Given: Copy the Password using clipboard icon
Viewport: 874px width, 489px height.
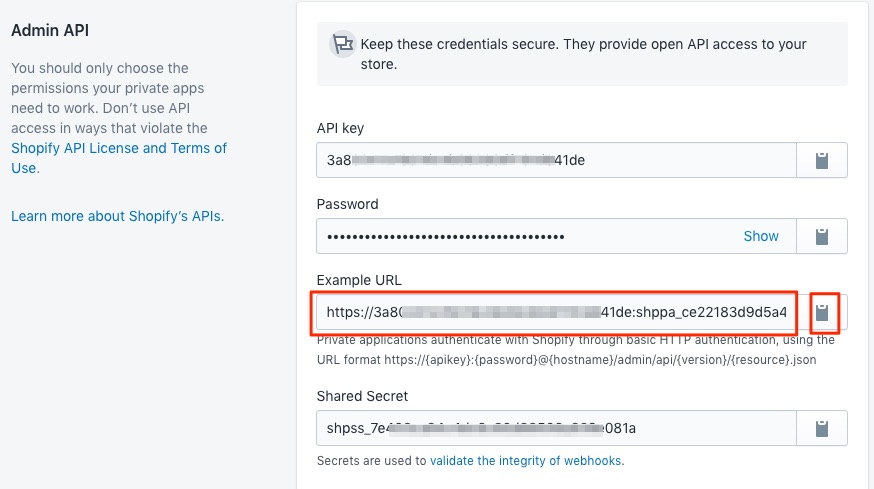Looking at the screenshot, I should tap(822, 237).
